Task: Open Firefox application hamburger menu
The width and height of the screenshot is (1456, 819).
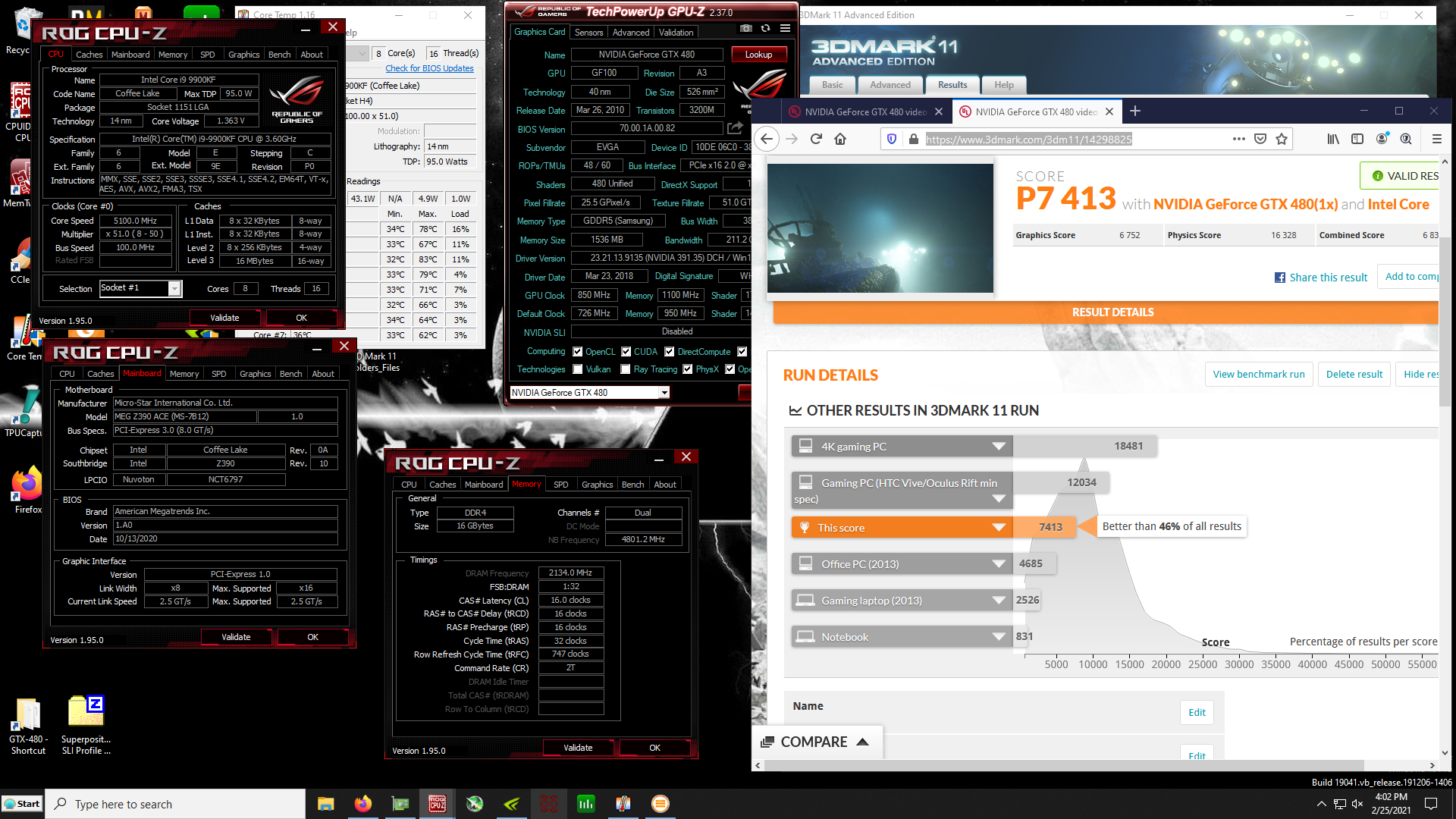Action: coord(1436,139)
